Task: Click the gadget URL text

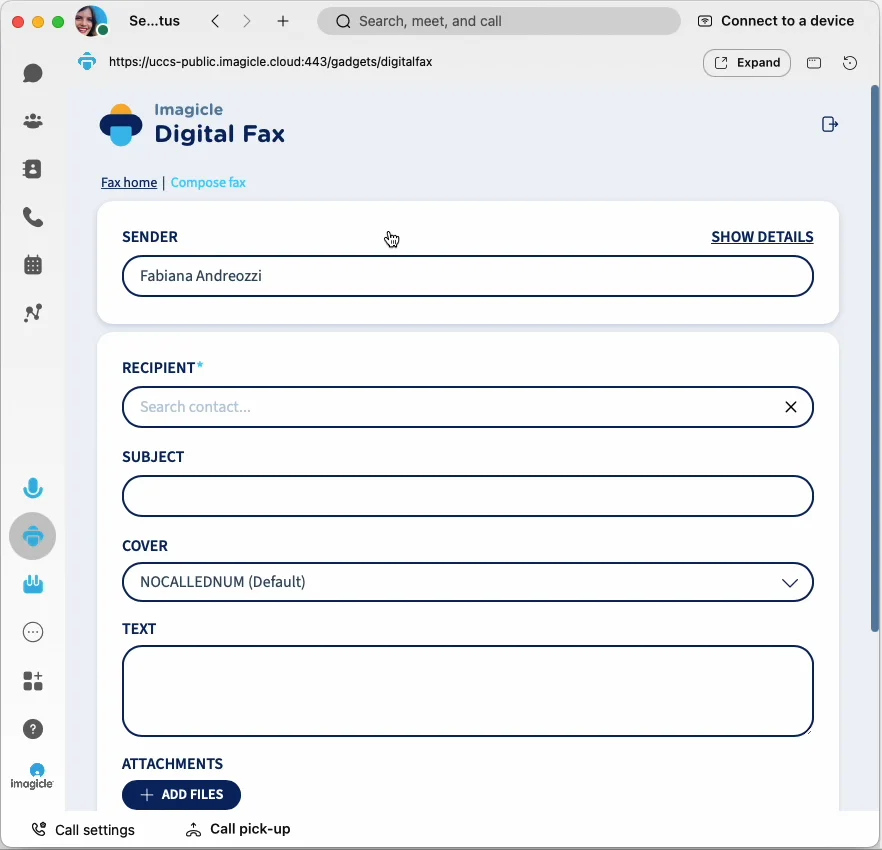Action: (271, 62)
